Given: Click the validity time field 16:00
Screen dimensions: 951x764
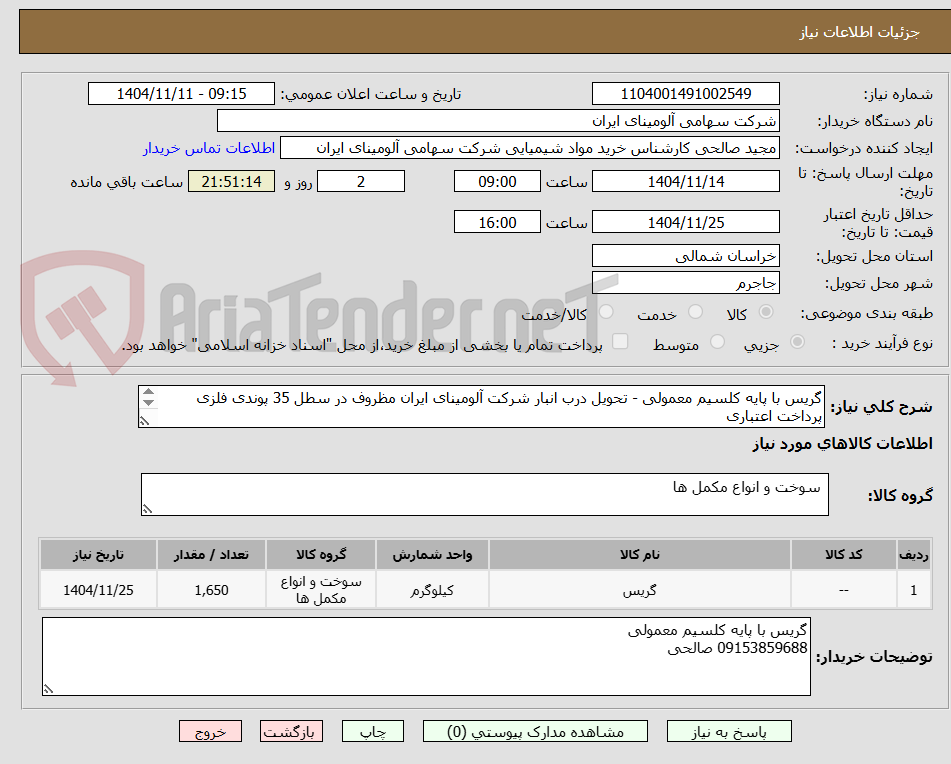Looking at the screenshot, I should click(497, 222).
